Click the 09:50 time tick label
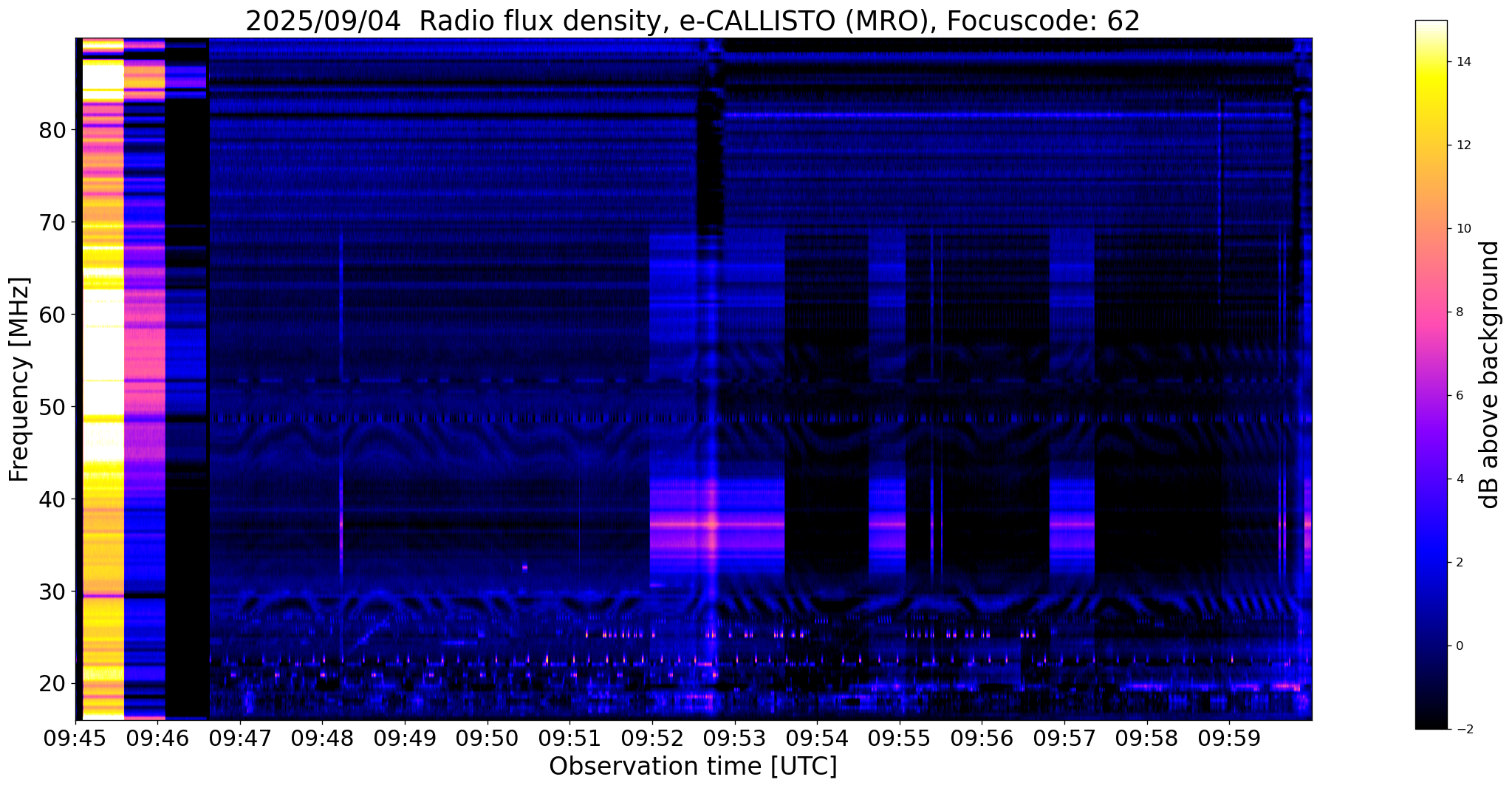Screen dimensions: 1512x788 (x=487, y=738)
